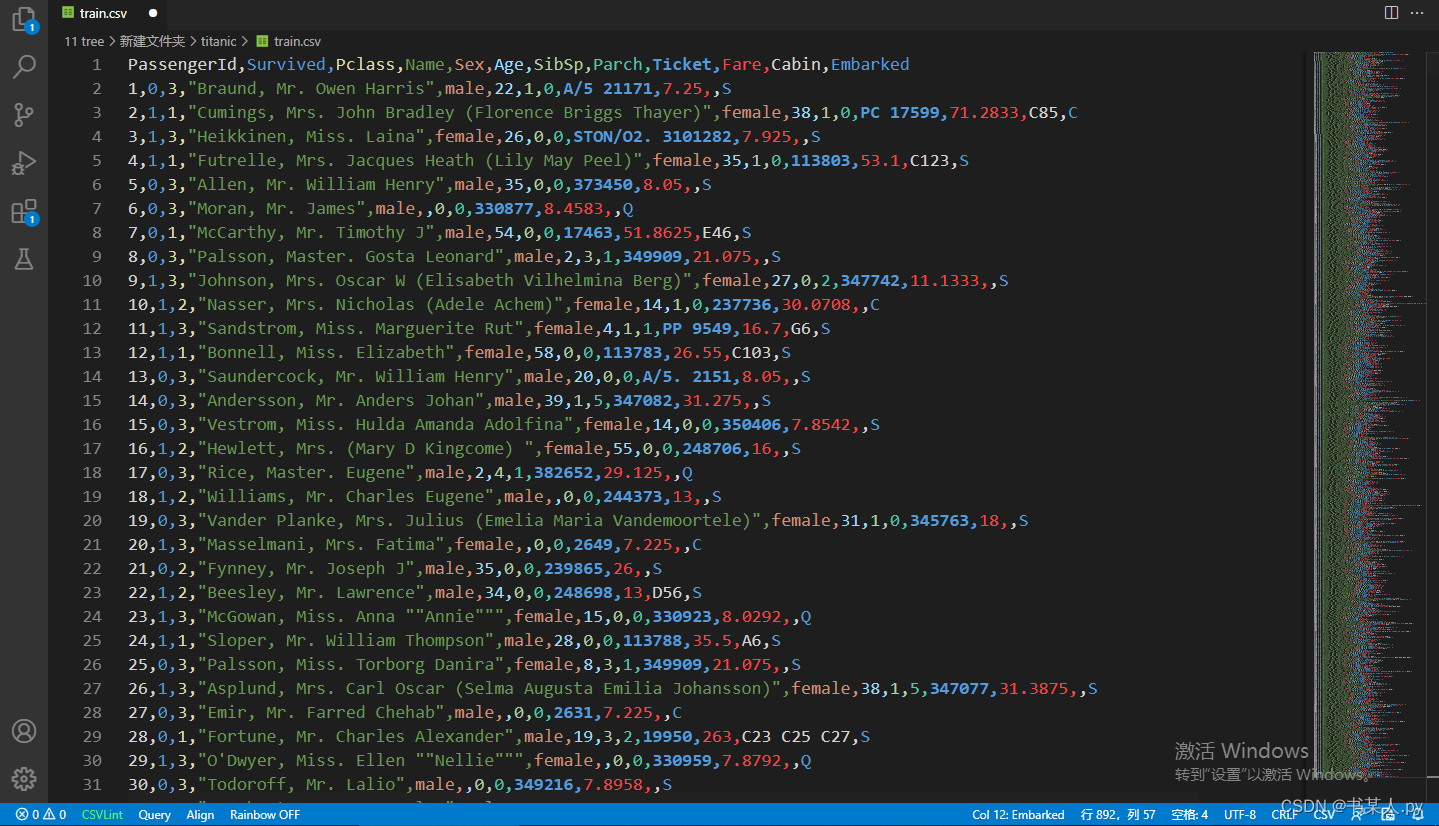
Task: Click 'PC 17599' ticket value
Action: [900, 112]
